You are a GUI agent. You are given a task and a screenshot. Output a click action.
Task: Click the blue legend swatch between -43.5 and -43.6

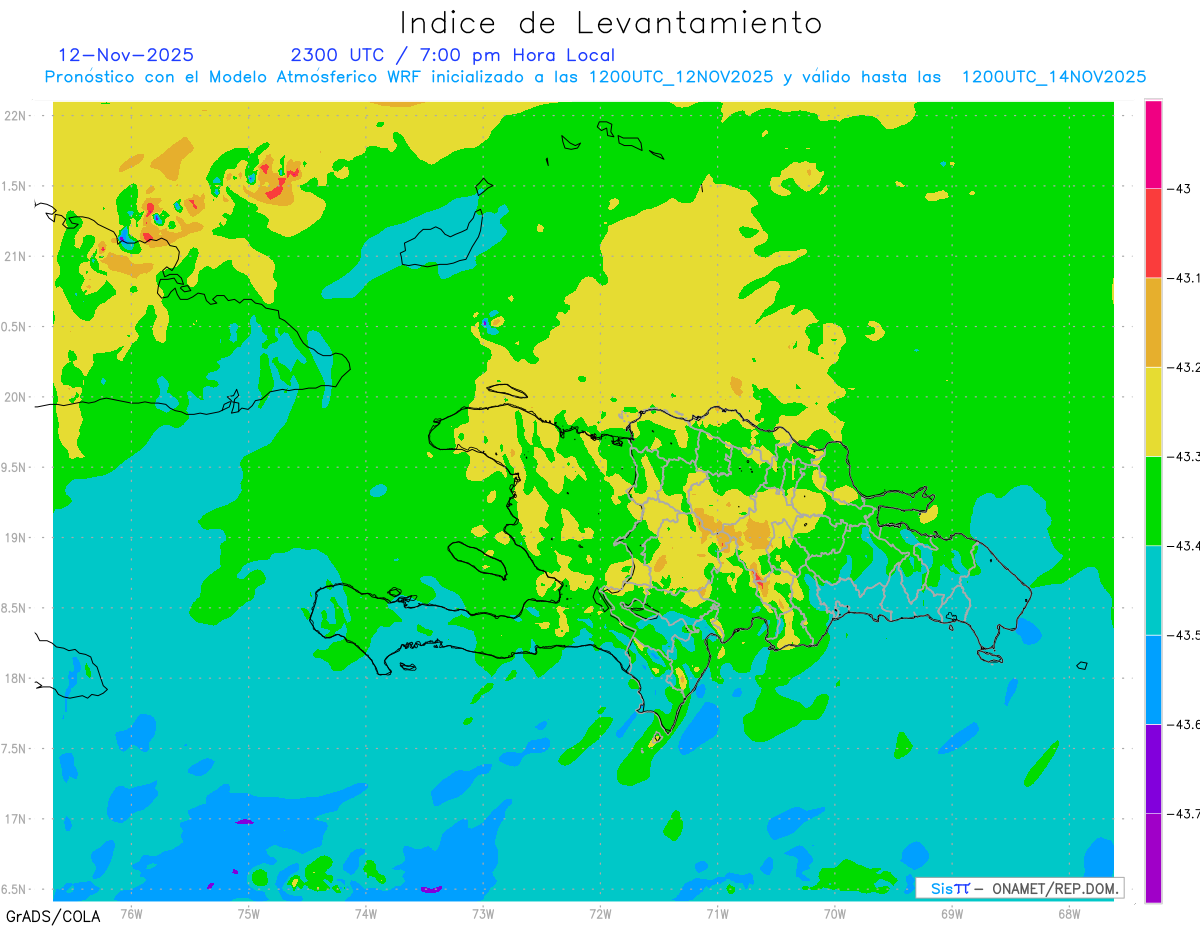click(x=1153, y=679)
